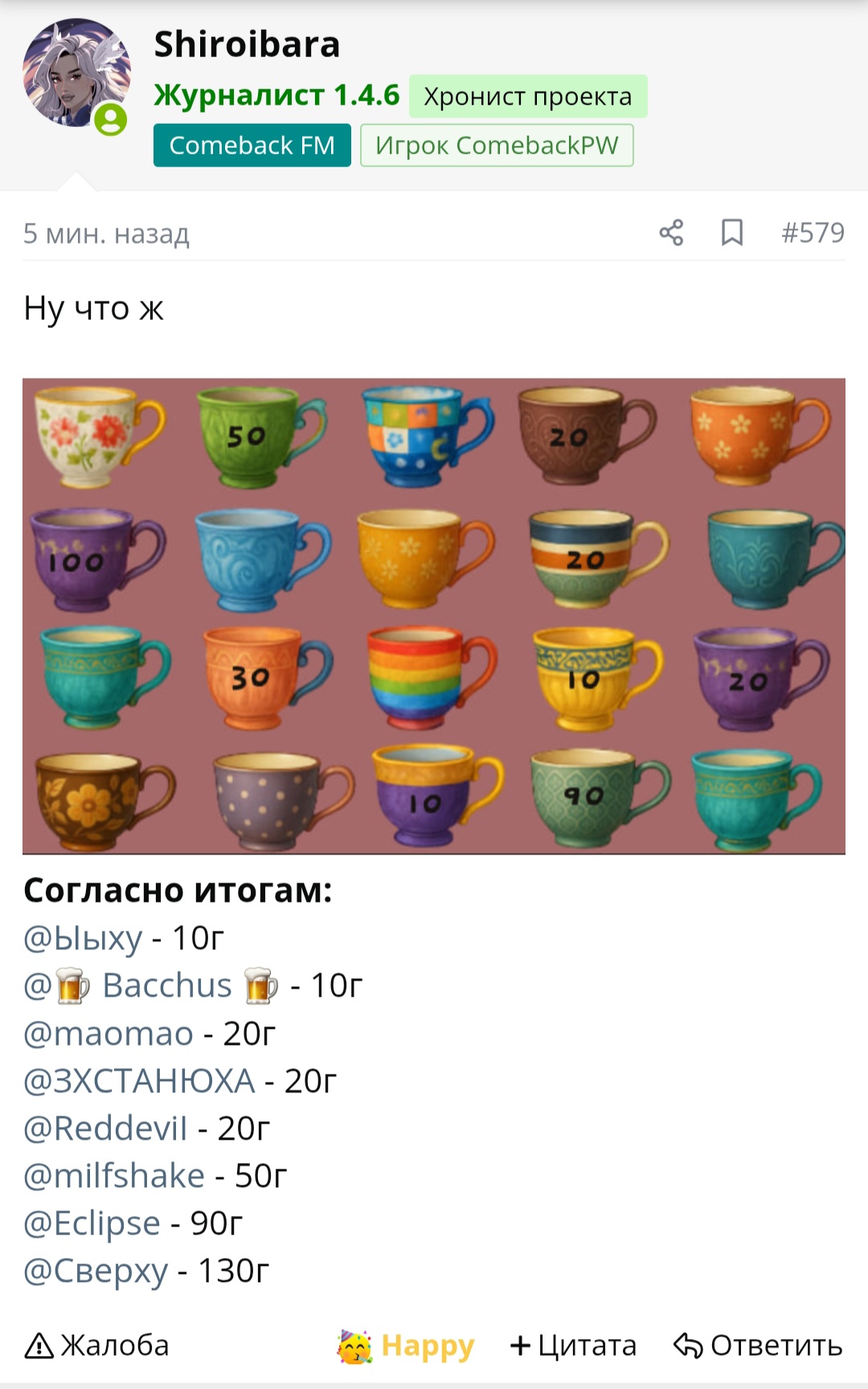
Task: Enlarge the teacups picture
Action: 434,617
